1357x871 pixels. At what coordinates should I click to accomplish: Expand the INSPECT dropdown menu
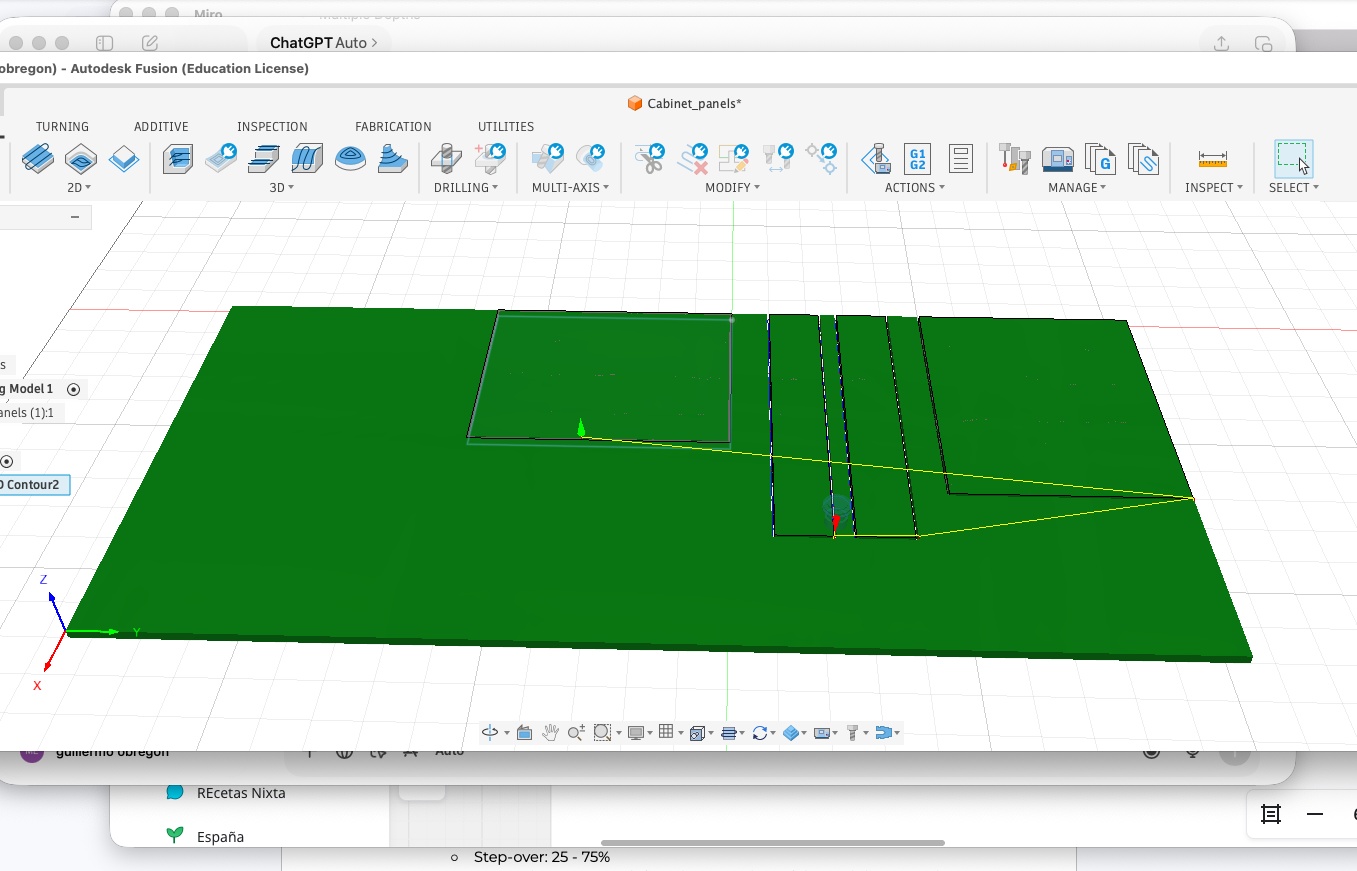point(1214,187)
